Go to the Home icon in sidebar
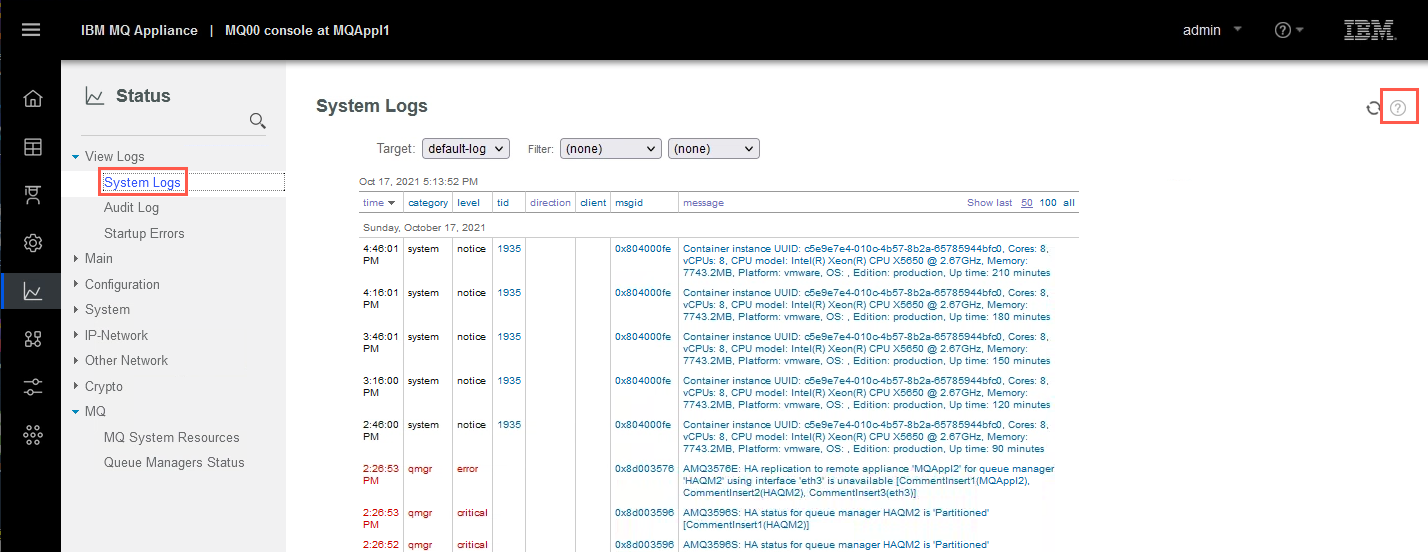The image size is (1428, 552). coord(33,98)
